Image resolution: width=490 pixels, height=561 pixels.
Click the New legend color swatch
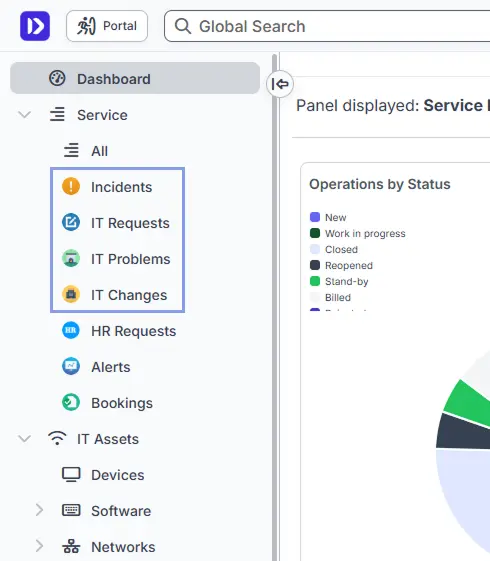coord(315,217)
